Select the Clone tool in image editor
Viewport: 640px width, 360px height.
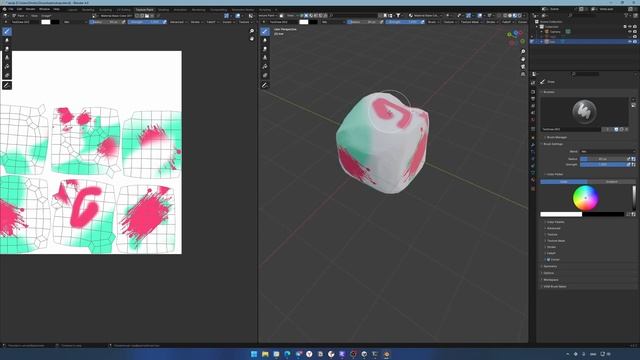[x=7, y=58]
